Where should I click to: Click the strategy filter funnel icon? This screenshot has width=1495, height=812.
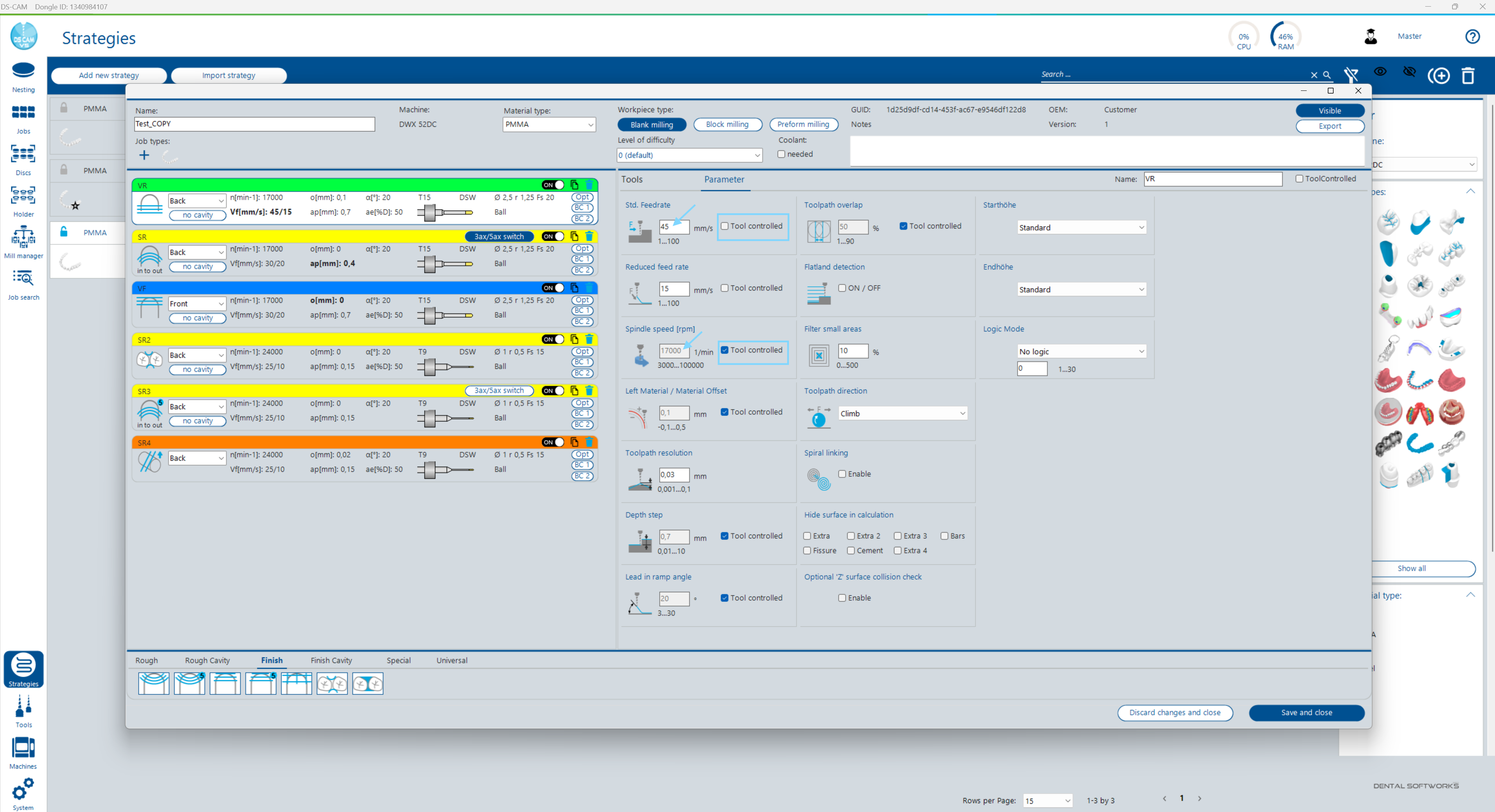(x=1352, y=74)
